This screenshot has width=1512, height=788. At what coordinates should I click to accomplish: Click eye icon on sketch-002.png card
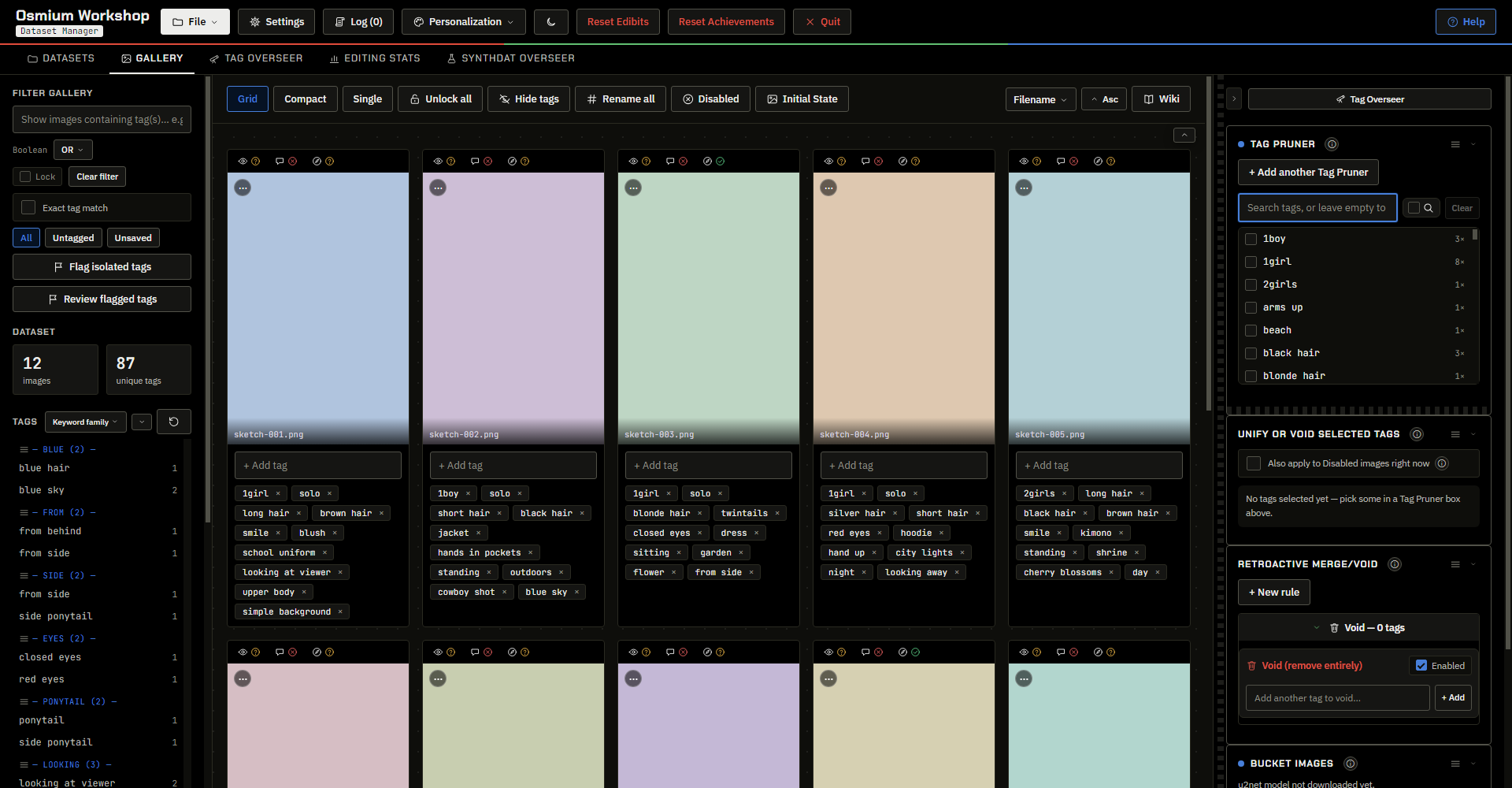(438, 162)
